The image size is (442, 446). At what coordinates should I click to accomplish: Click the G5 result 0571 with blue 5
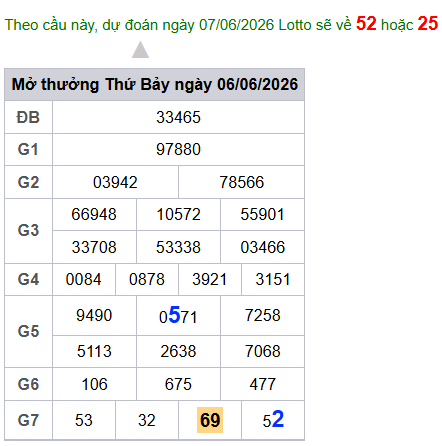(178, 315)
